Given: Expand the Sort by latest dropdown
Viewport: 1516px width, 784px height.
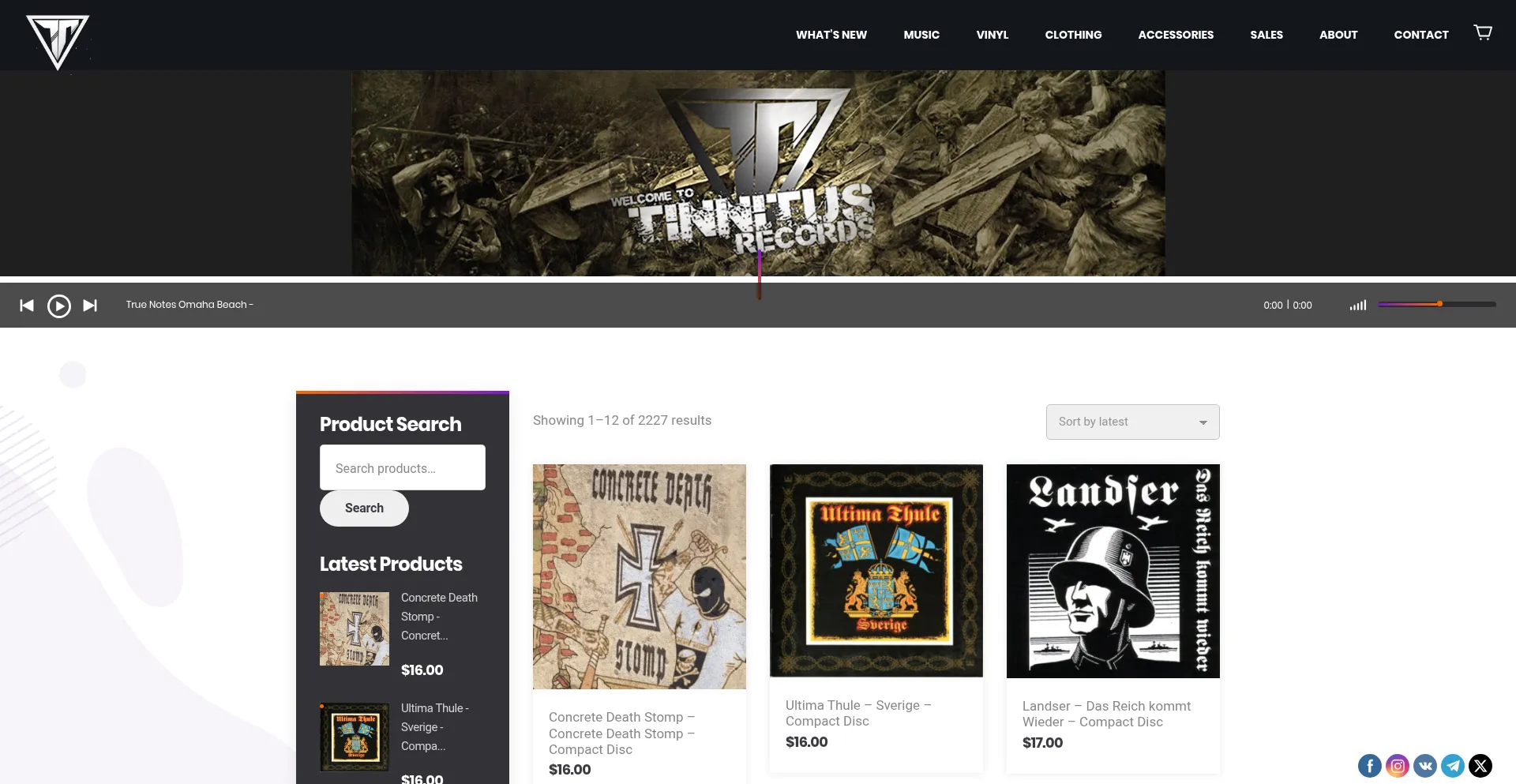Looking at the screenshot, I should (1132, 422).
